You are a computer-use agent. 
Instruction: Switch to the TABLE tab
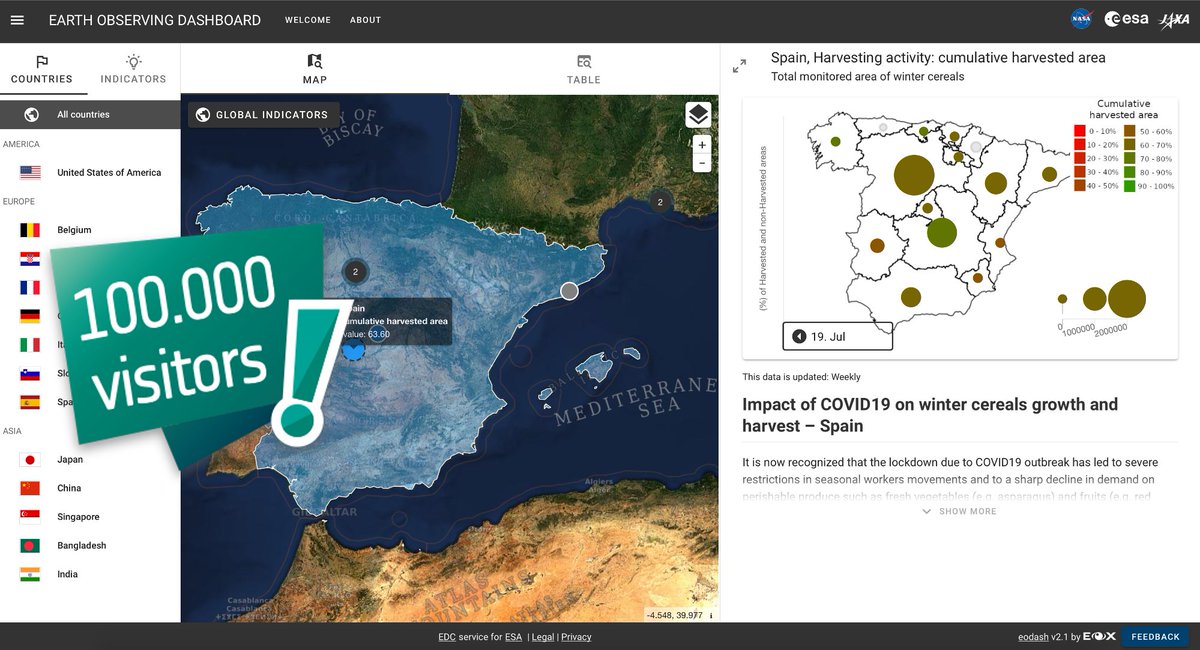click(583, 70)
